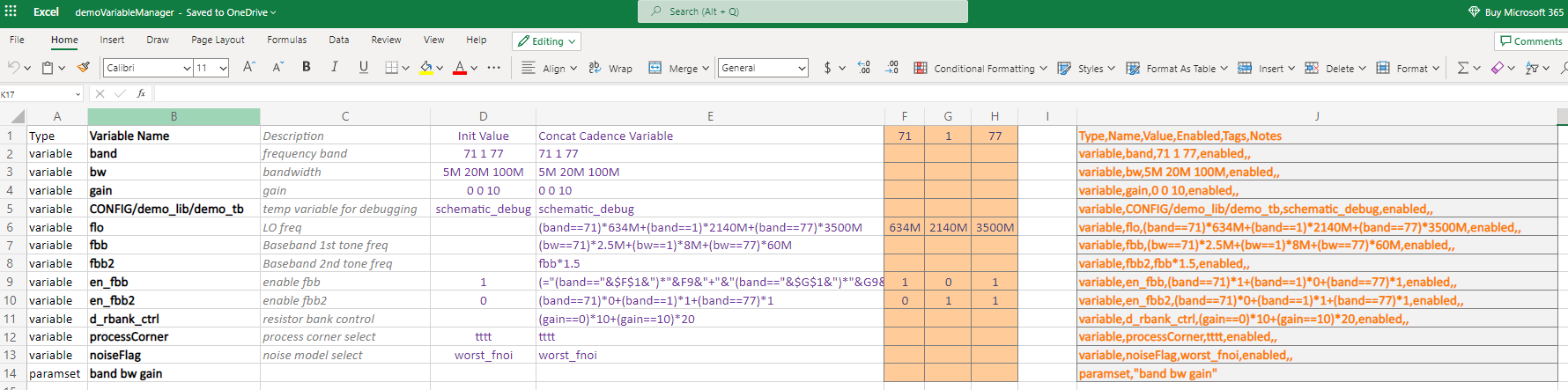
Task: Confirm formula entry with checkmark icon
Action: click(x=120, y=93)
